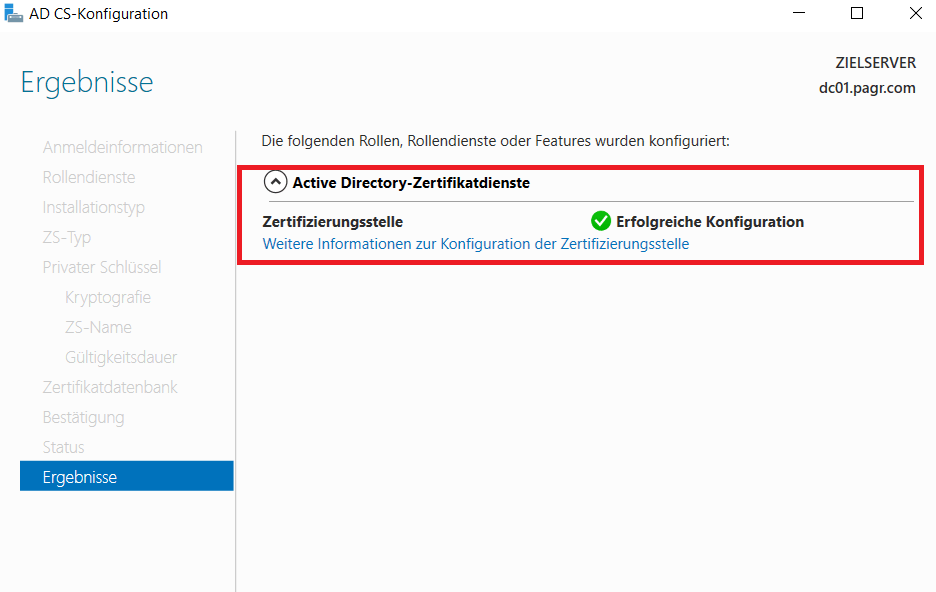Maximize the AD CS-Konfiguration window
The height and width of the screenshot is (592, 936).
pos(857,14)
